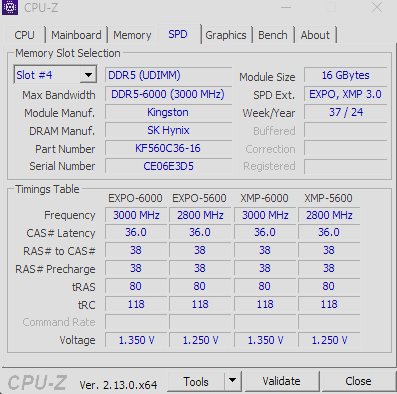Select the part number KF560C36-16
The height and width of the screenshot is (394, 397).
tap(168, 148)
